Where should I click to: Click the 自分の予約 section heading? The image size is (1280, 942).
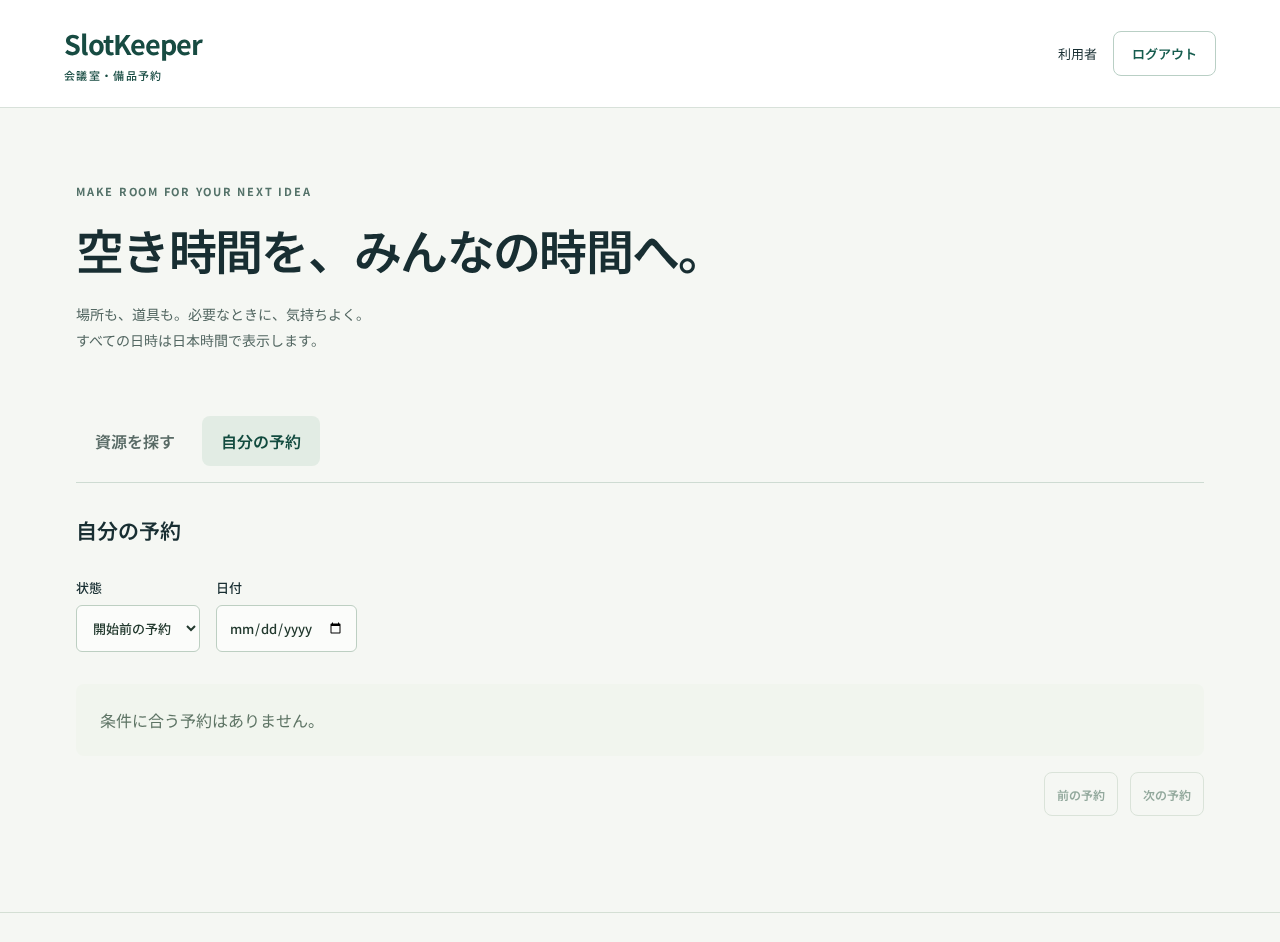click(x=128, y=531)
